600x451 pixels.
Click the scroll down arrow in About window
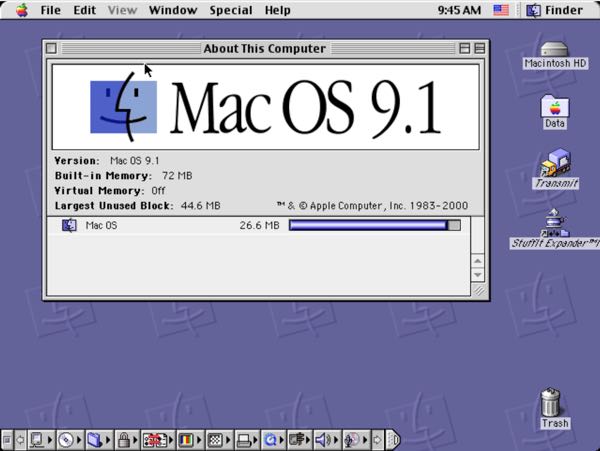(478, 275)
